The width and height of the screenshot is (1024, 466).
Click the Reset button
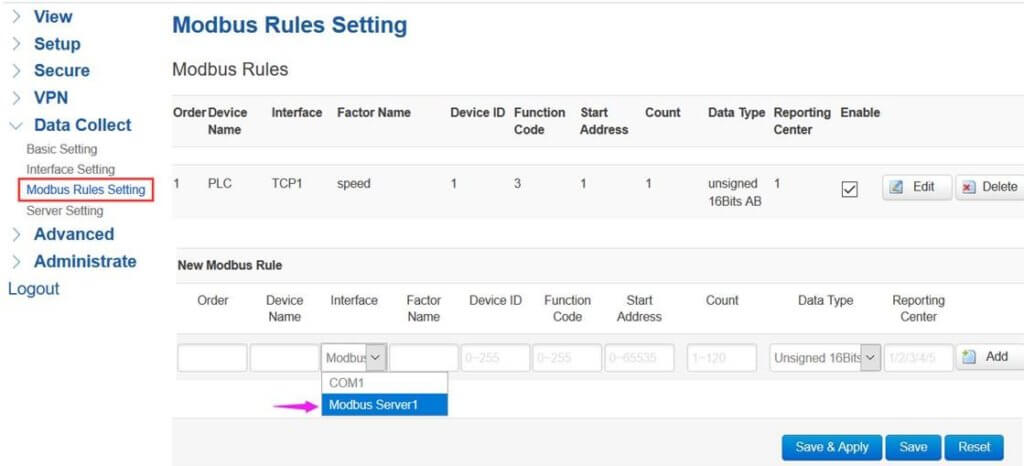pyautogui.click(x=973, y=447)
